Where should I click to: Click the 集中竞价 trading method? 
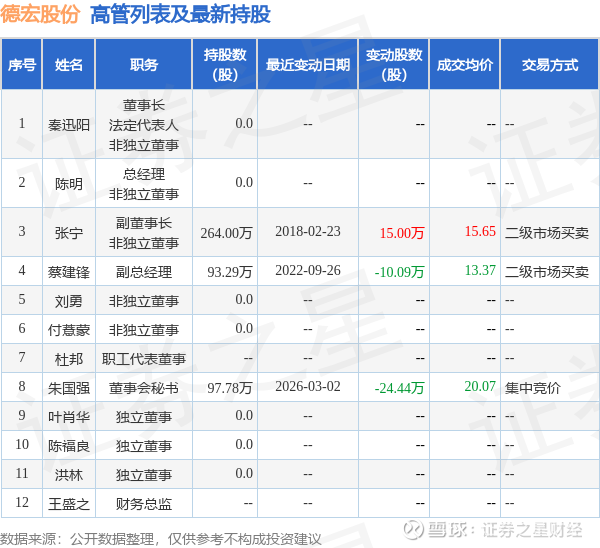533,388
